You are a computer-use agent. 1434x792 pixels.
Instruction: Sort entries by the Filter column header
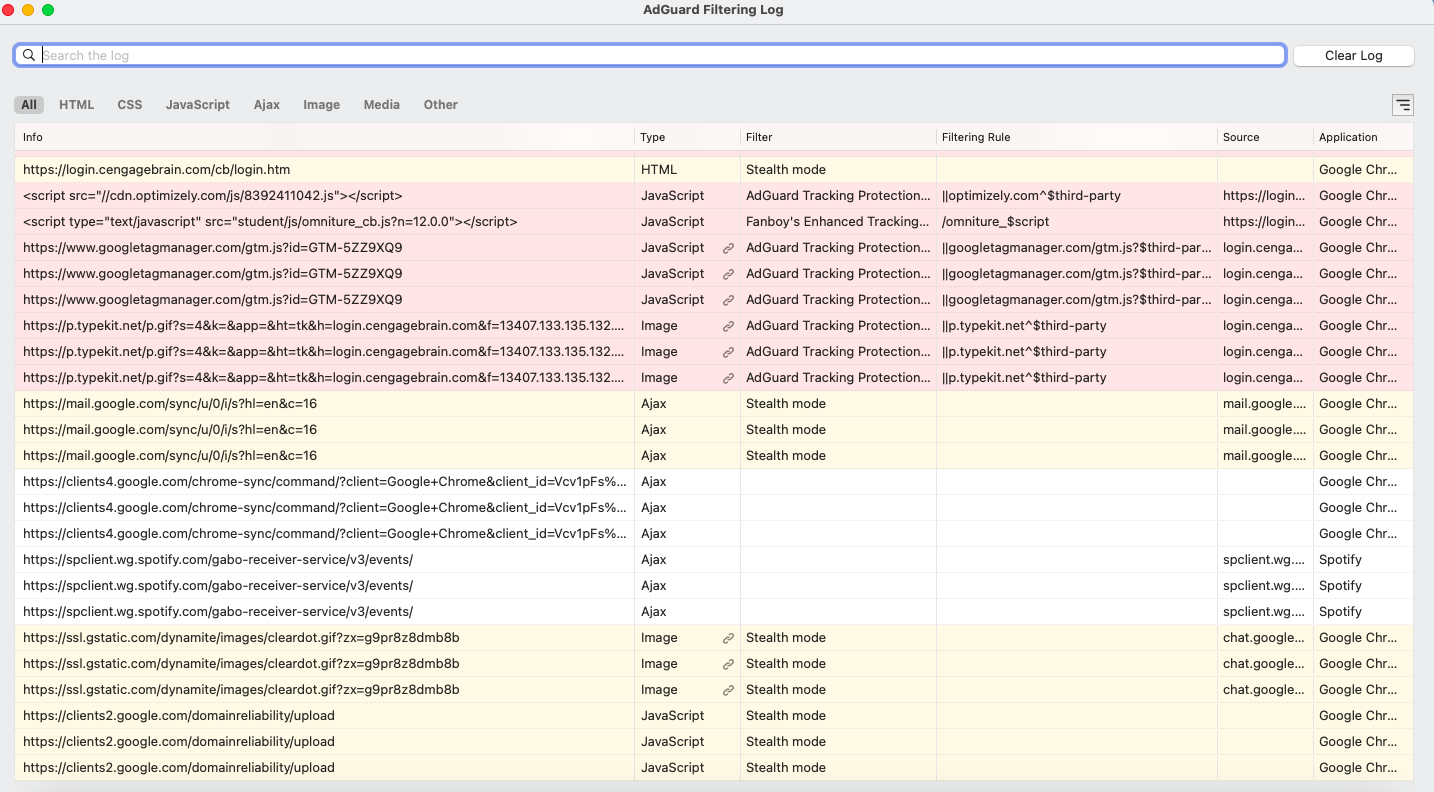759,137
